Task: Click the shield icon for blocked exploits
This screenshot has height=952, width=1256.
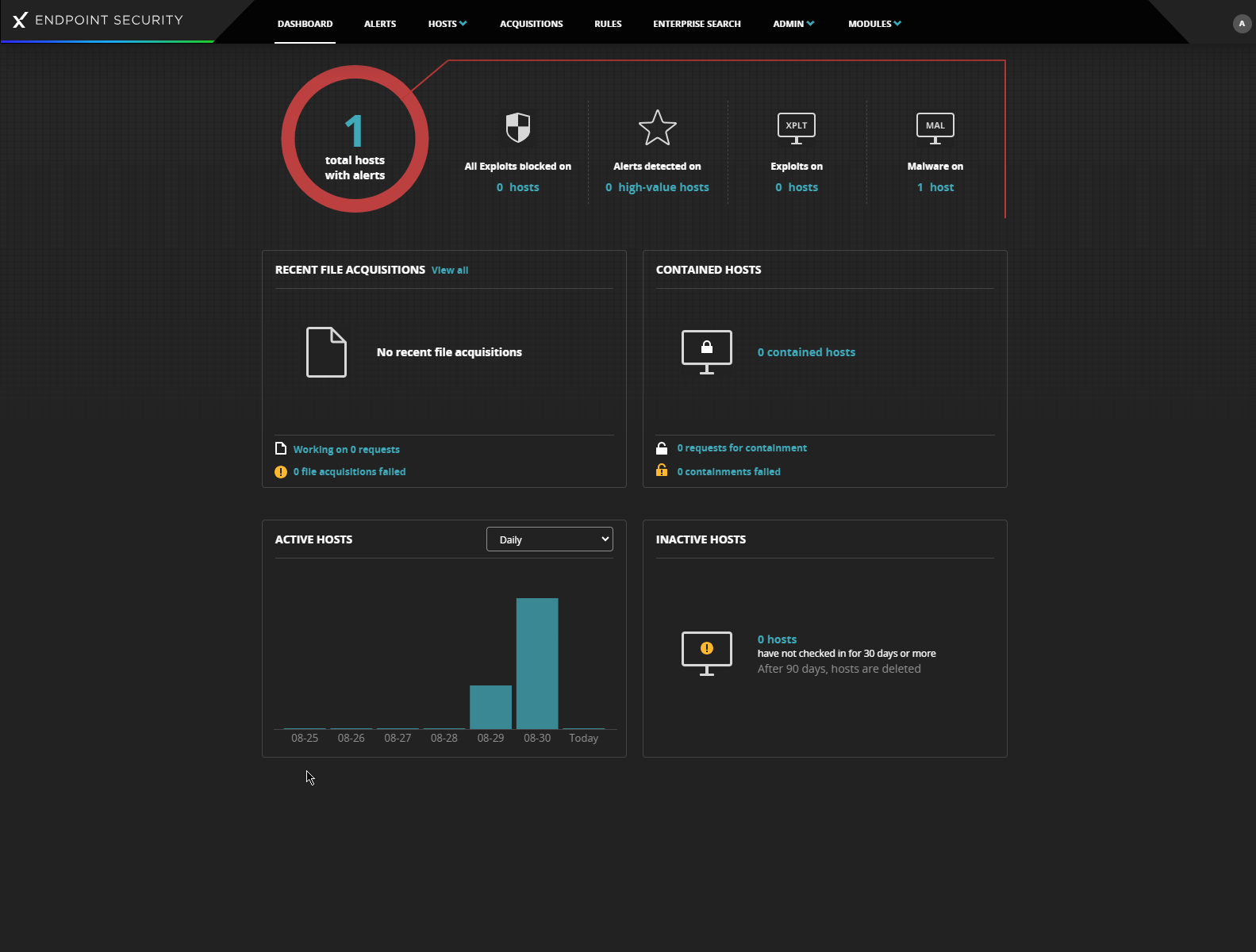Action: pyautogui.click(x=517, y=128)
